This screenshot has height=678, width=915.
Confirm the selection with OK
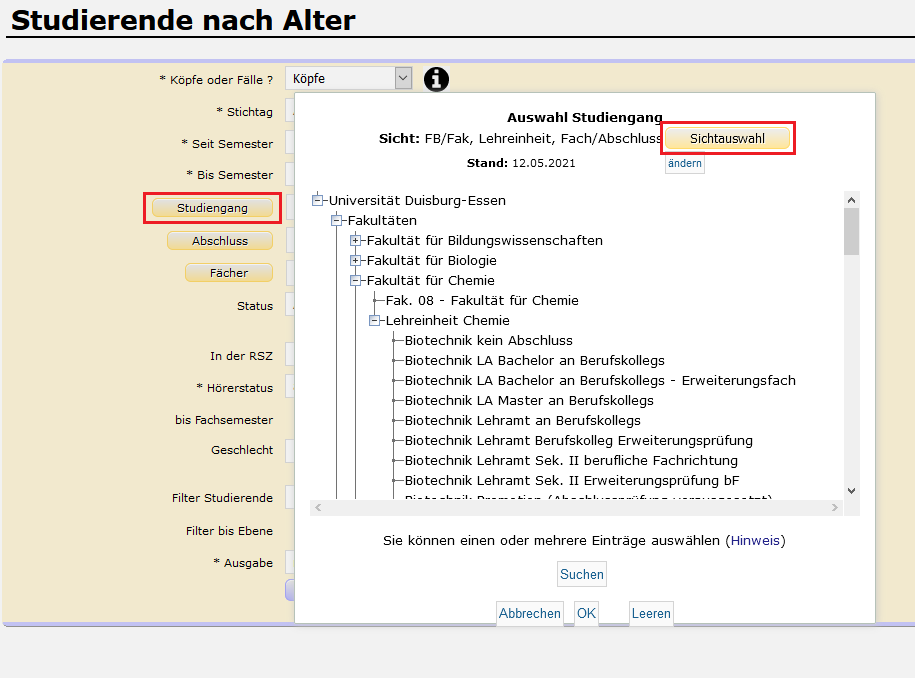[586, 614]
